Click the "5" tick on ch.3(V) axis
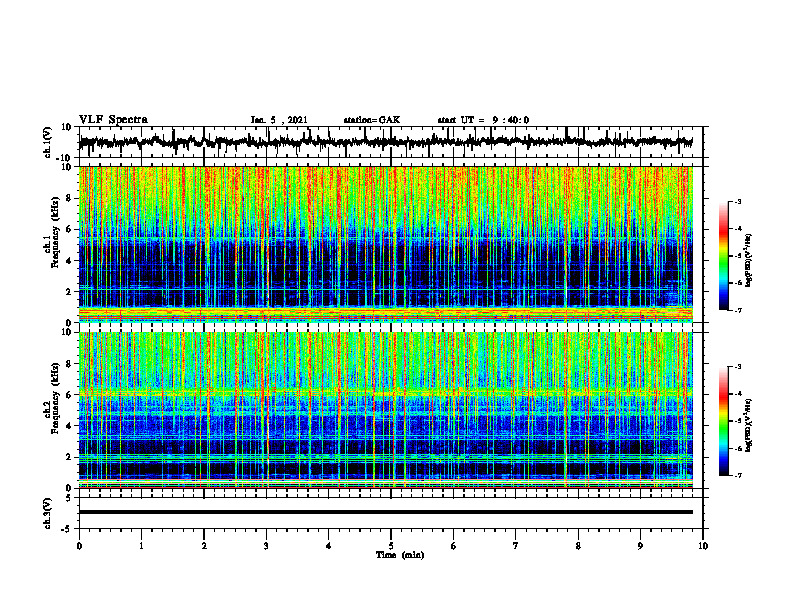 click(69, 498)
